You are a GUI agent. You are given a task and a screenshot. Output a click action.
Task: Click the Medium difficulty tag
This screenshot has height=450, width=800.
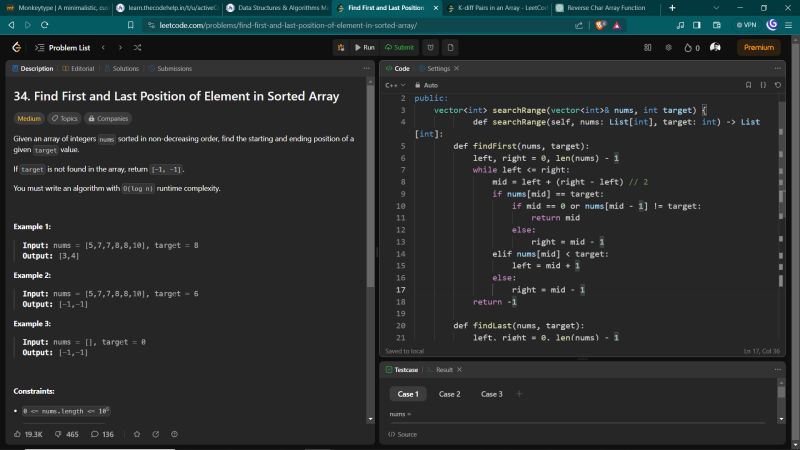pos(29,118)
